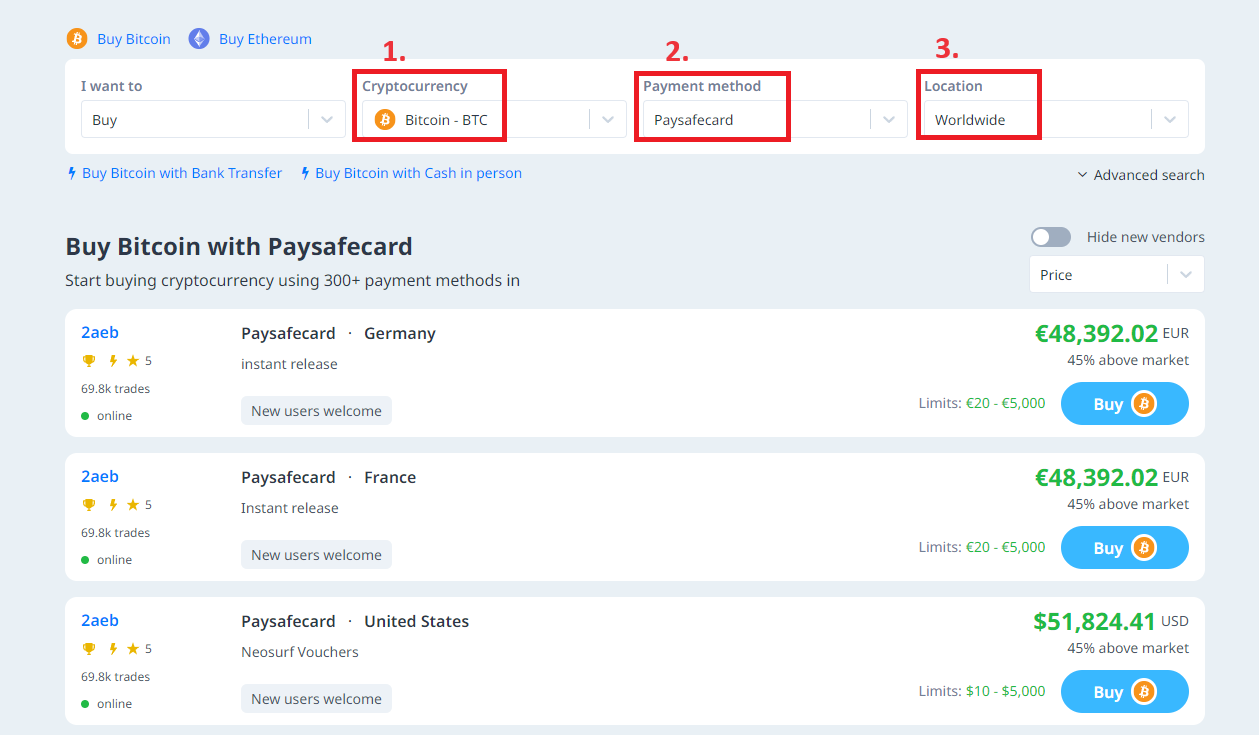Click the Bitcoin icon beside Buy Bitcoin
1259x735 pixels.
coord(77,39)
